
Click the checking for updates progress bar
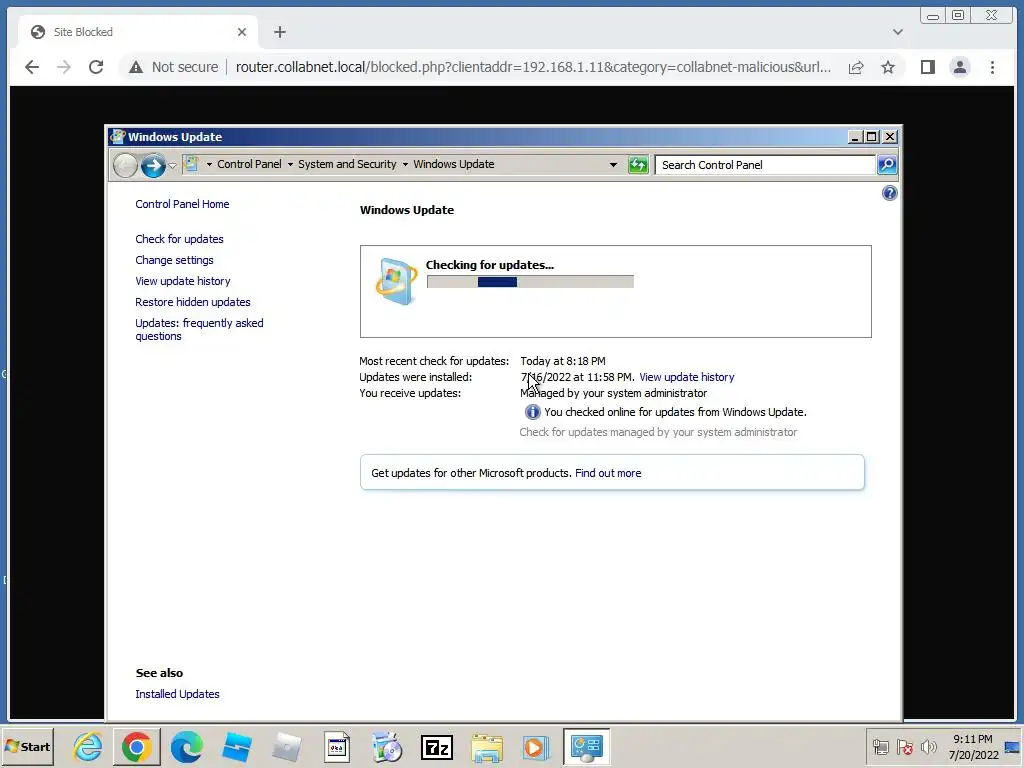pos(530,282)
